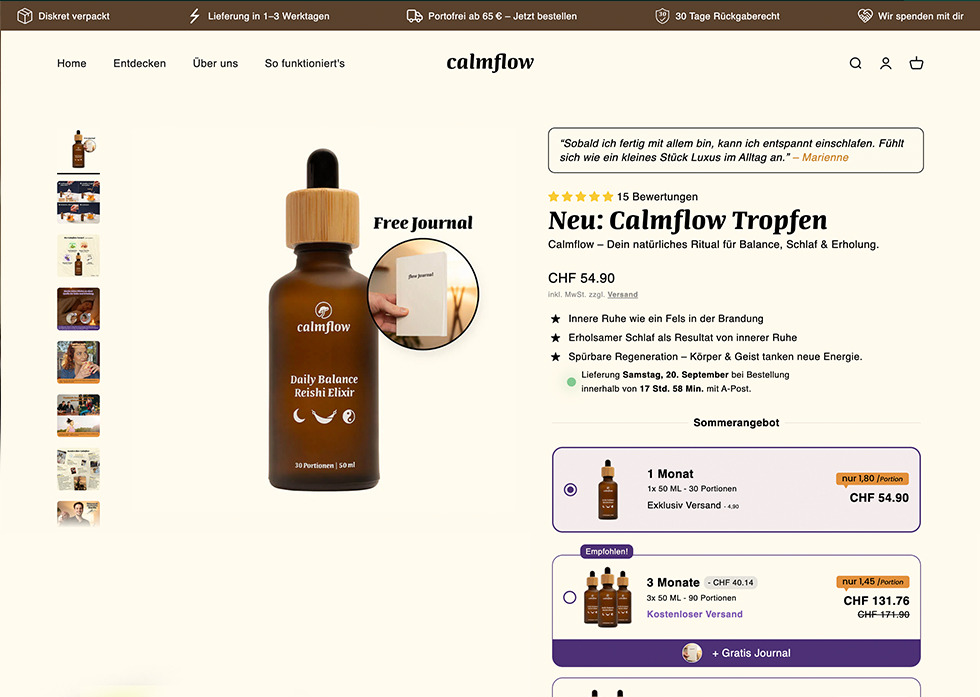Open So funktioniert's in navigation
The height and width of the screenshot is (697, 980).
[304, 63]
